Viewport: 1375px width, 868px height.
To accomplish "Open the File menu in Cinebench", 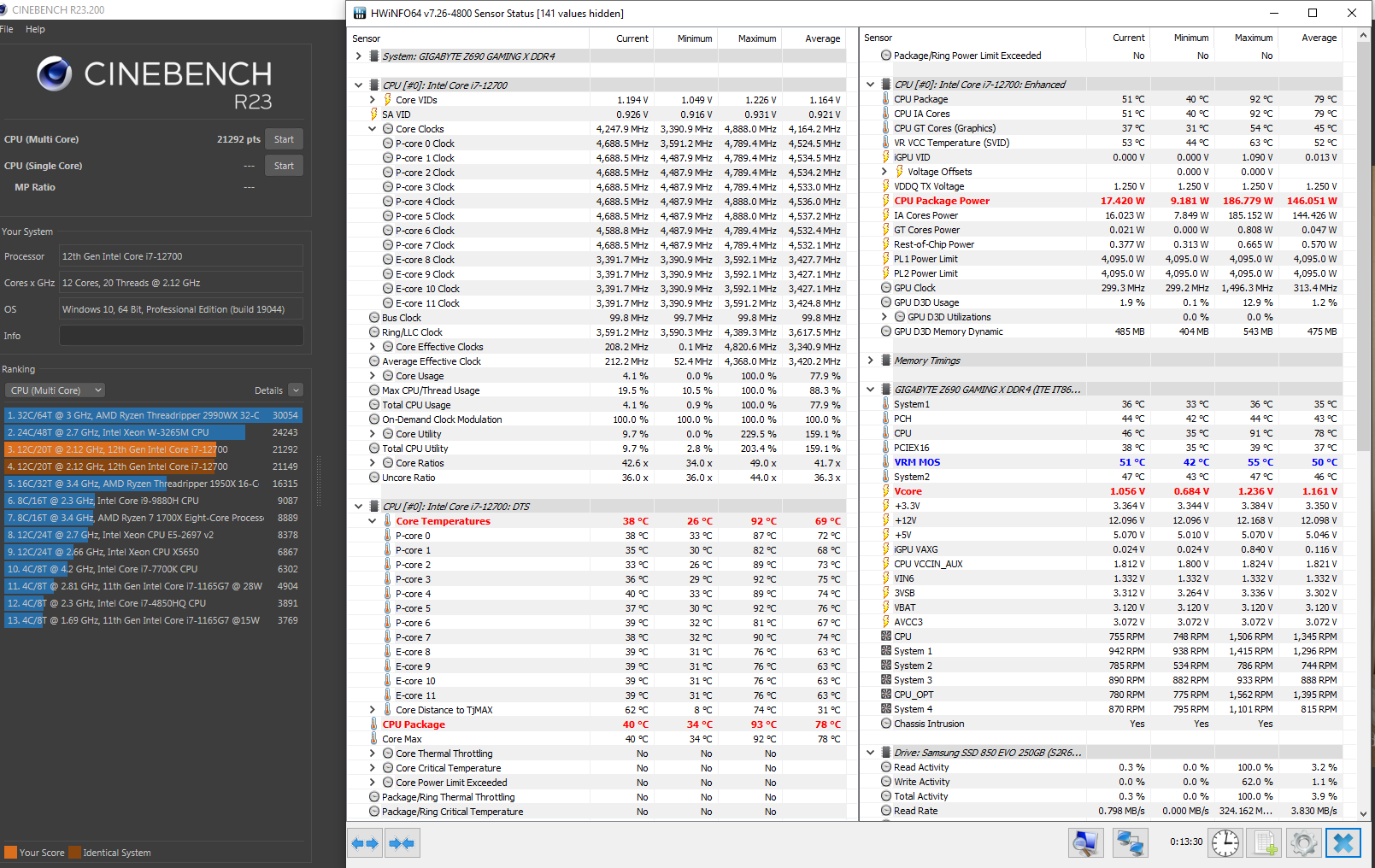I will pyautogui.click(x=7, y=29).
